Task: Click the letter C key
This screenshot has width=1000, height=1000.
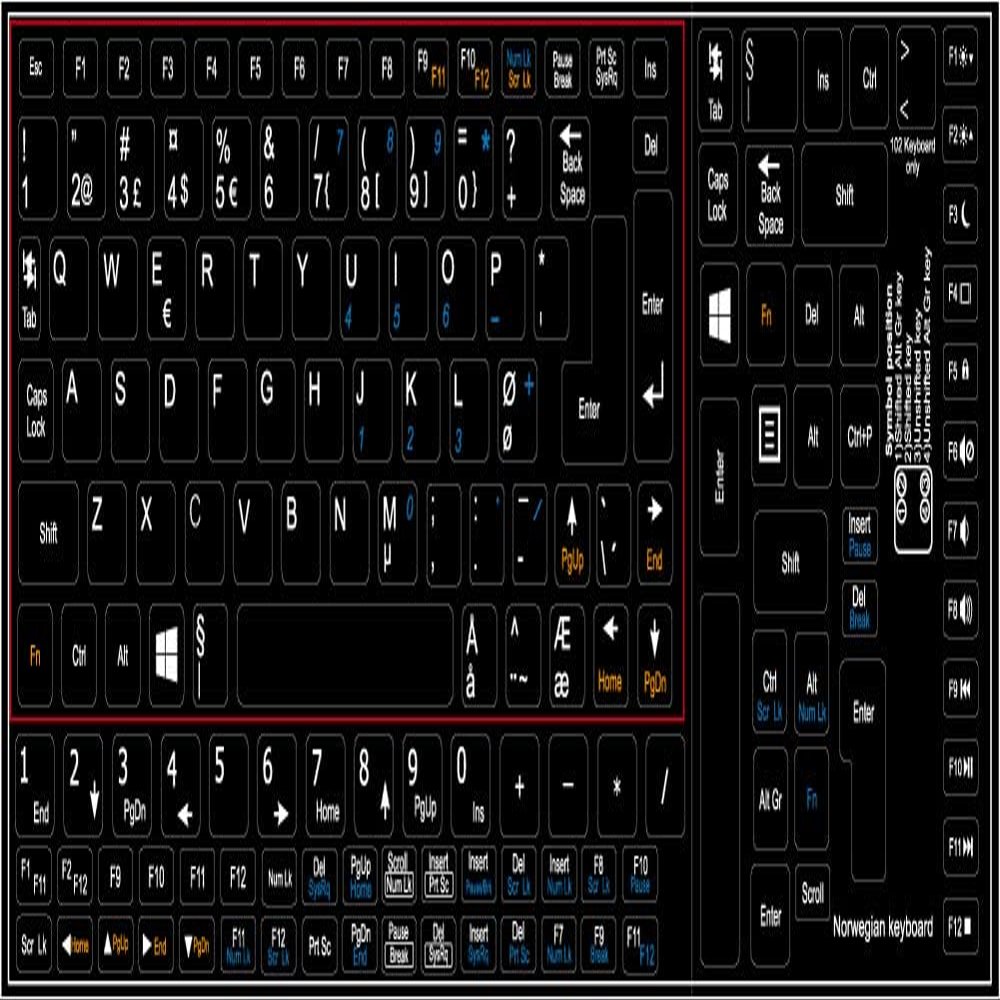Action: [205, 533]
